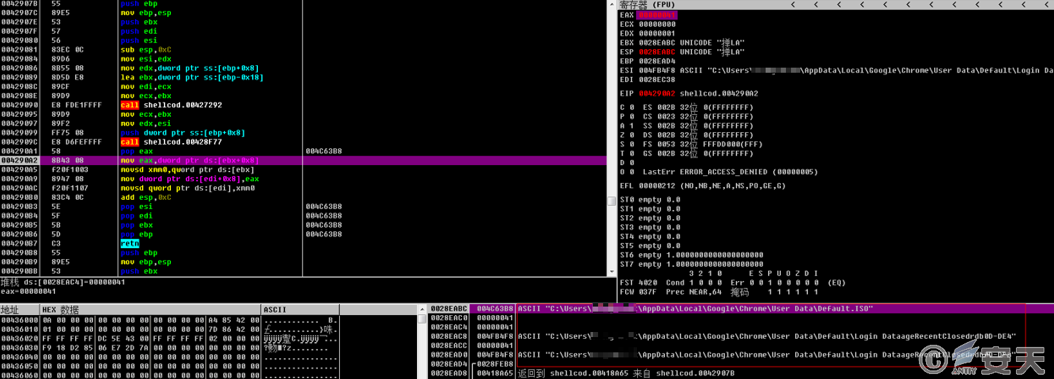Select ESP register row
The height and width of the screenshot is (379, 1054).
click(x=682, y=52)
